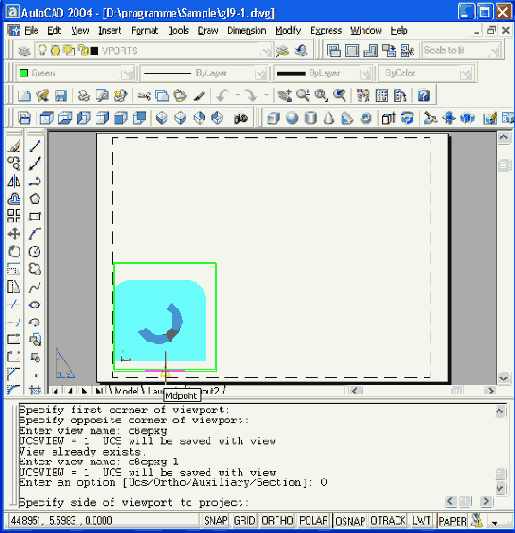This screenshot has height=533, width=515.
Task: Toggle OSNAP in the status bar
Action: pyautogui.click(x=350, y=521)
